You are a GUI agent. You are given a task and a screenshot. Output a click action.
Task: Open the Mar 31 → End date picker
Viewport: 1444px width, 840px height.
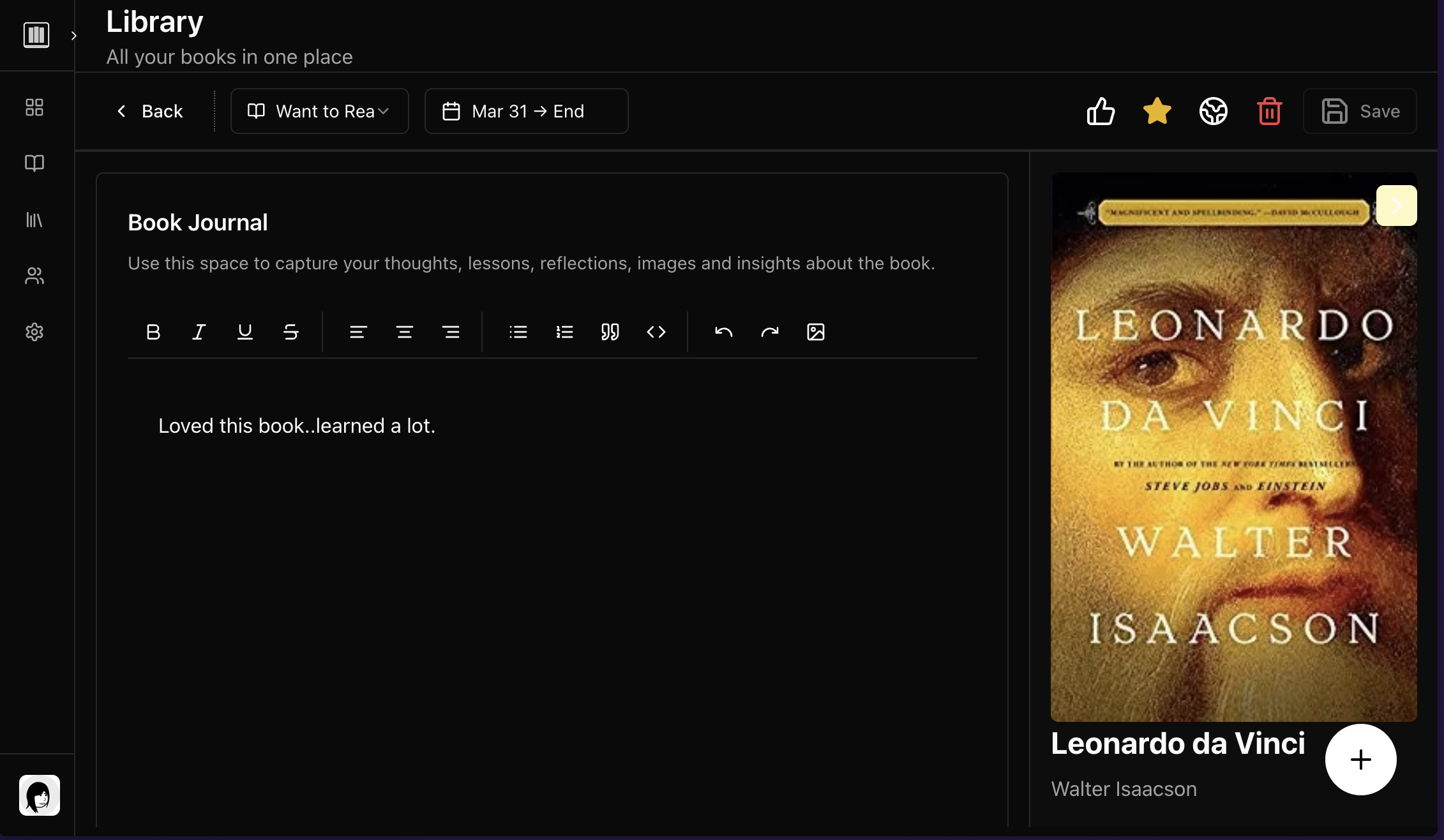527,111
